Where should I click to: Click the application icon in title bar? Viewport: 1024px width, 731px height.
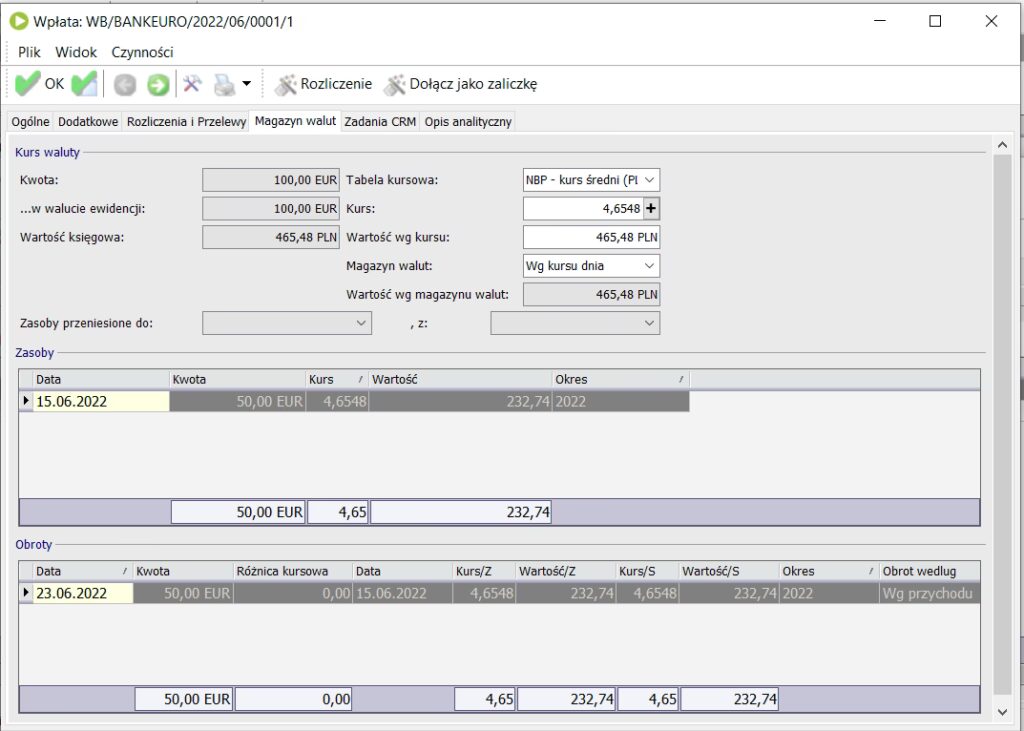(18, 21)
